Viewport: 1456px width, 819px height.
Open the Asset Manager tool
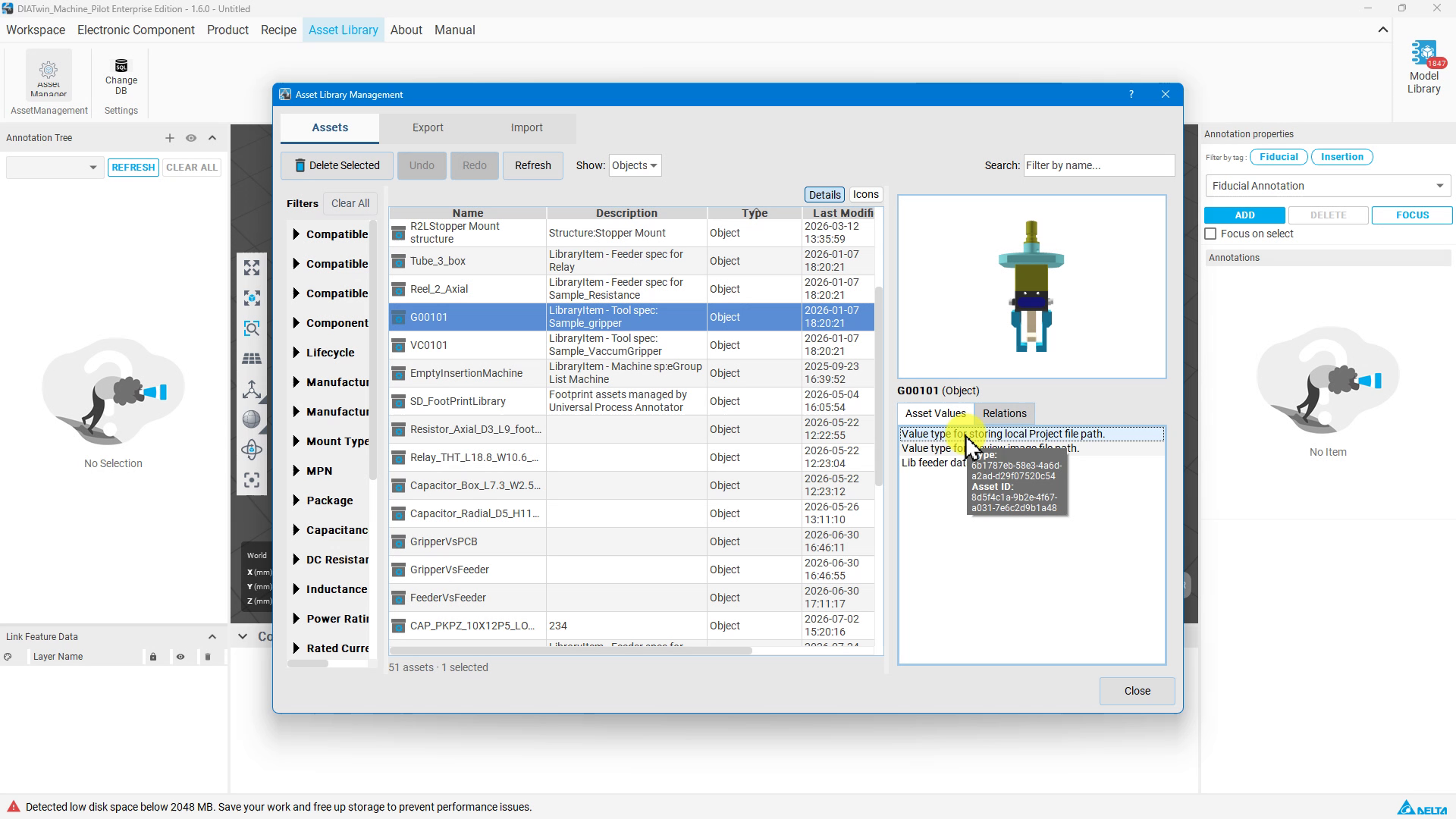49,74
